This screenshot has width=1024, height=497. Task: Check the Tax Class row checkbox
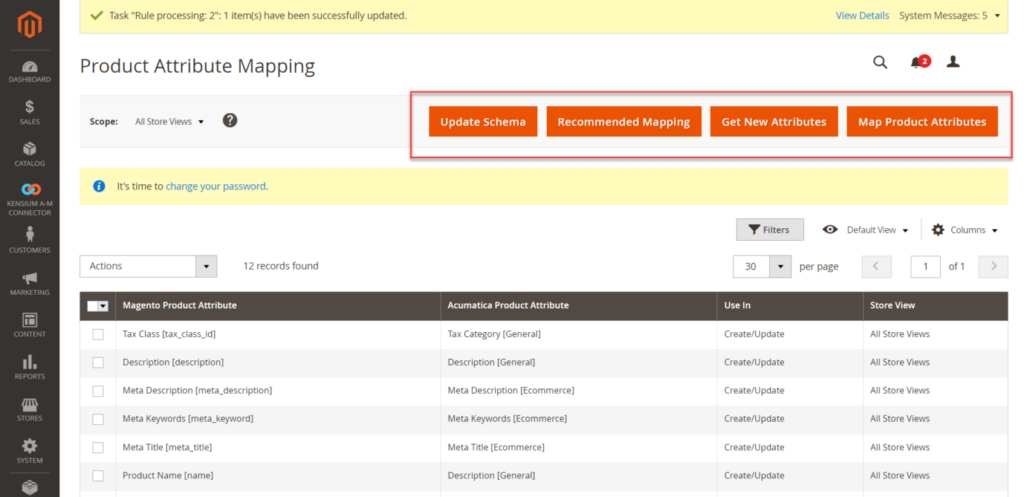pos(98,334)
